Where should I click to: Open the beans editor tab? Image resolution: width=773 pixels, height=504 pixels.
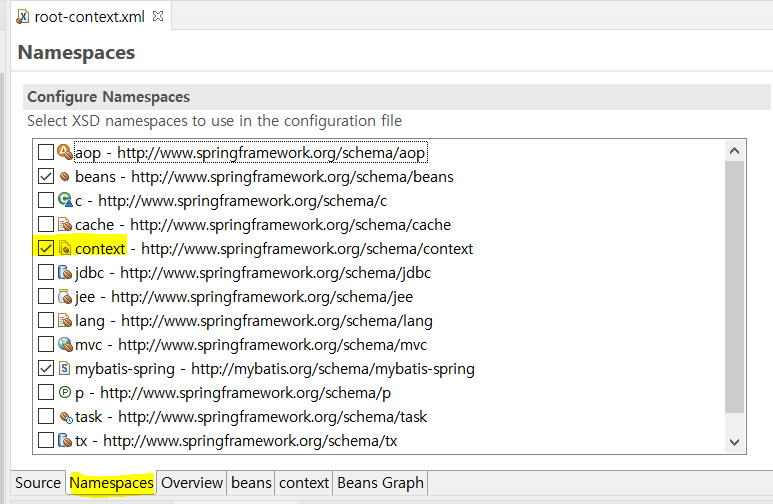point(251,482)
